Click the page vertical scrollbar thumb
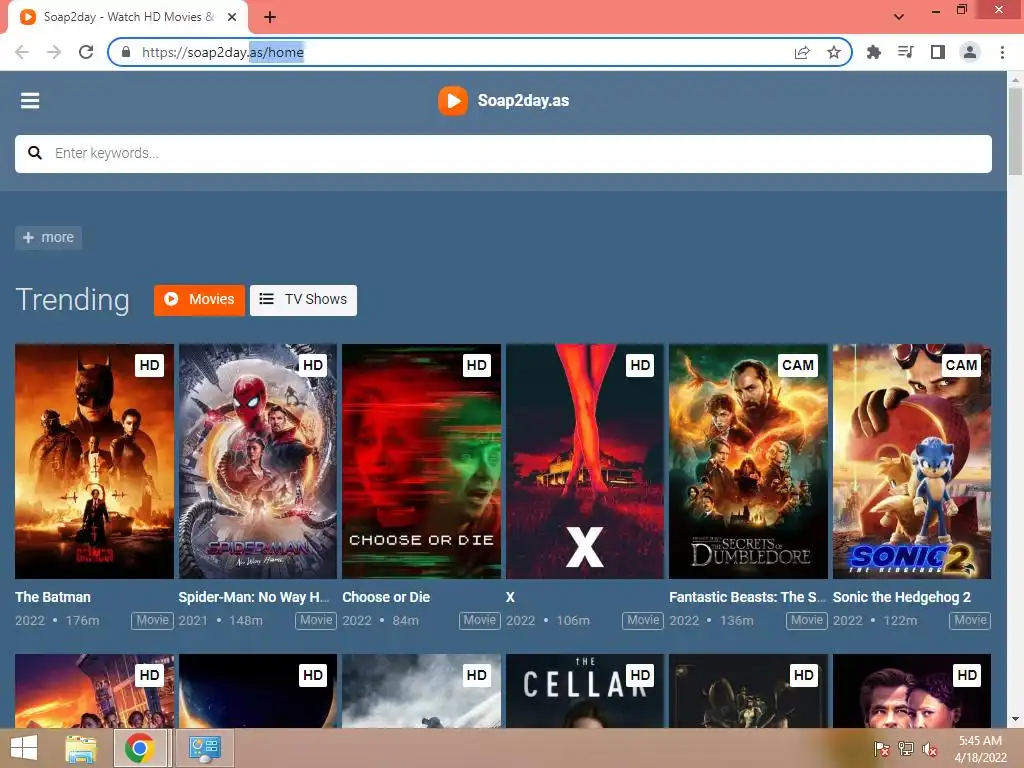The height and width of the screenshot is (768, 1024). click(1015, 131)
